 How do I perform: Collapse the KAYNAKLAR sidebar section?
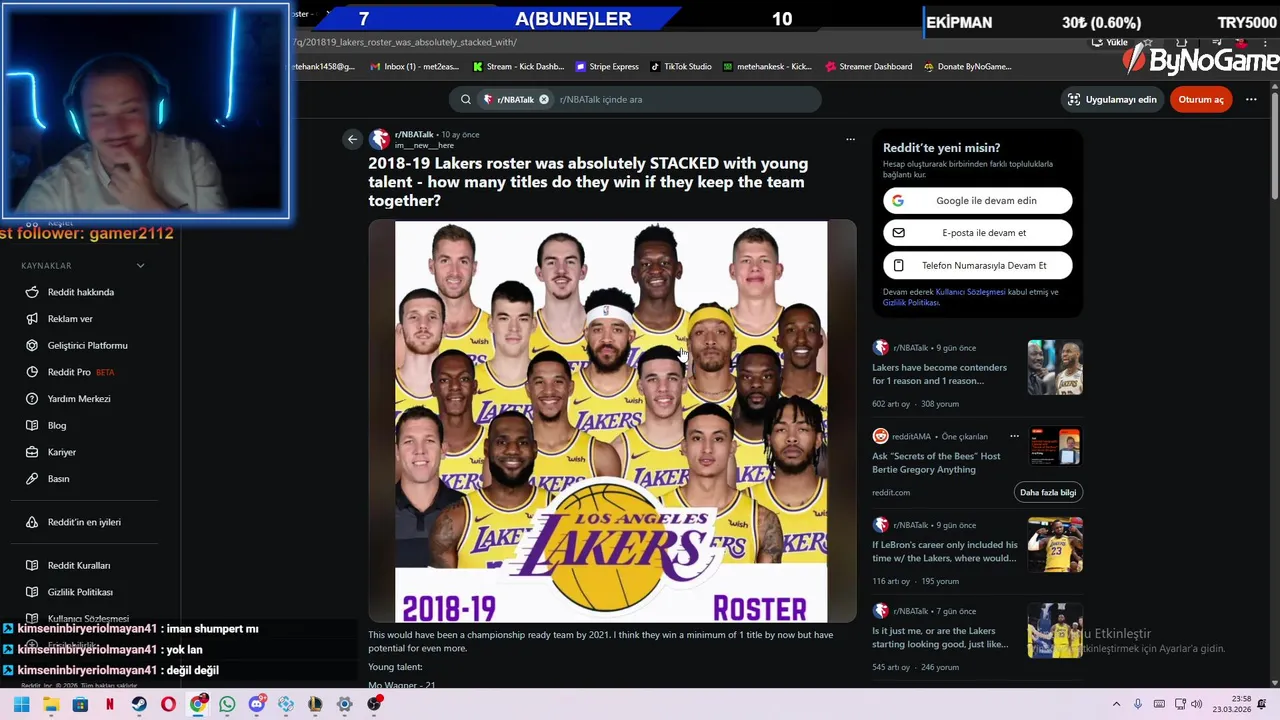pos(140,265)
